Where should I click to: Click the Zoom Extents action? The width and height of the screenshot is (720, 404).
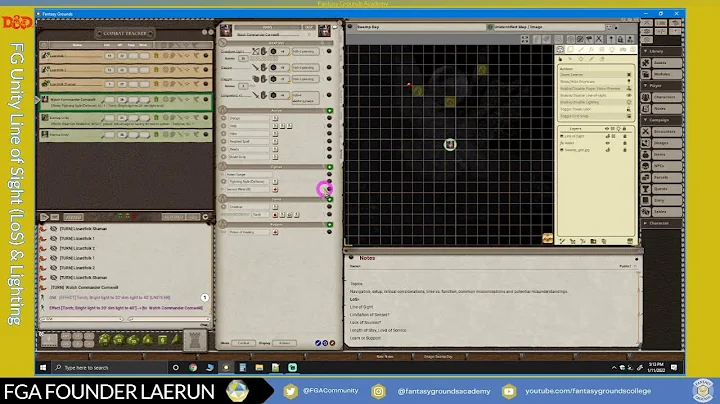pyautogui.click(x=595, y=74)
